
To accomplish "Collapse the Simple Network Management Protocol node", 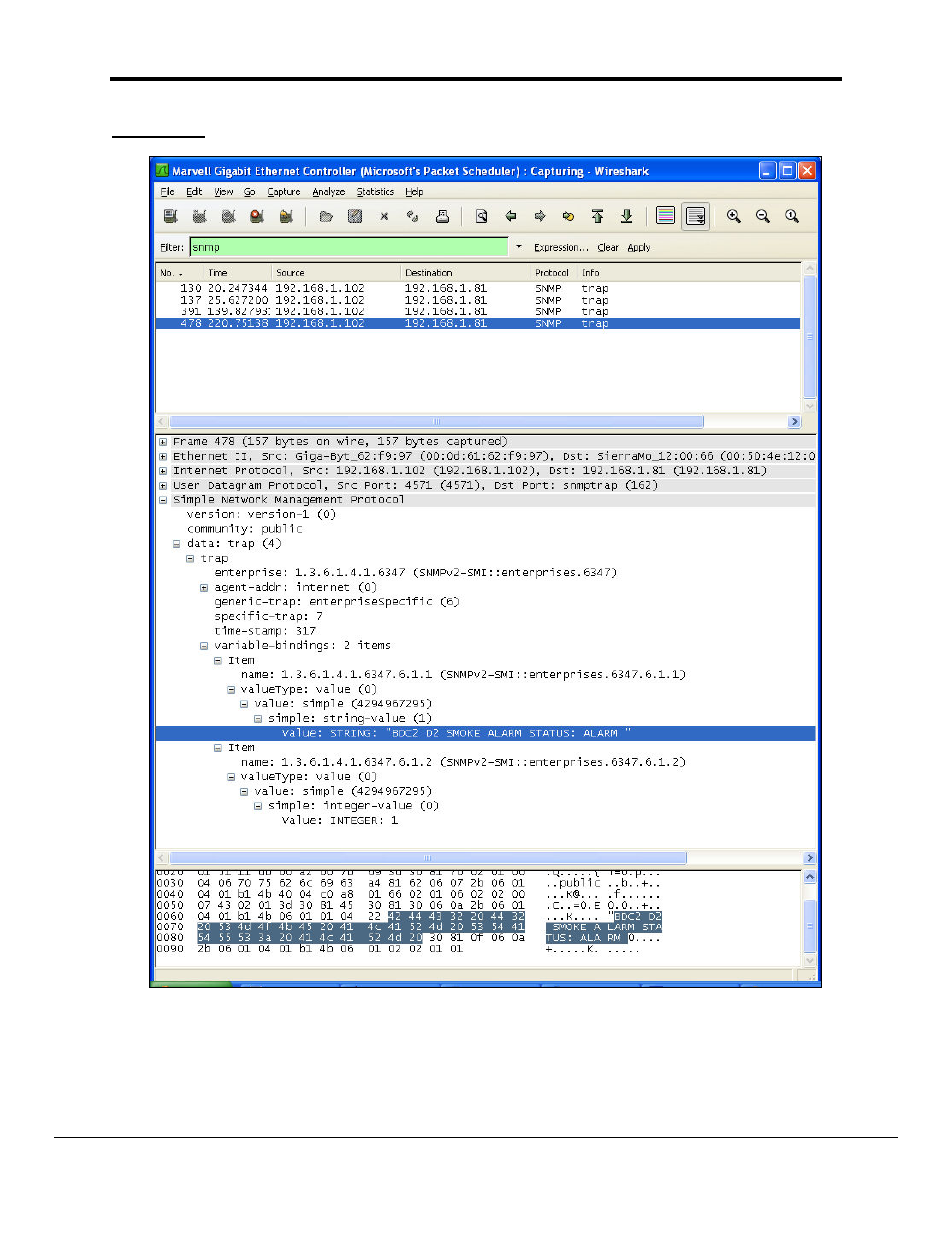I will pyautogui.click(x=163, y=500).
